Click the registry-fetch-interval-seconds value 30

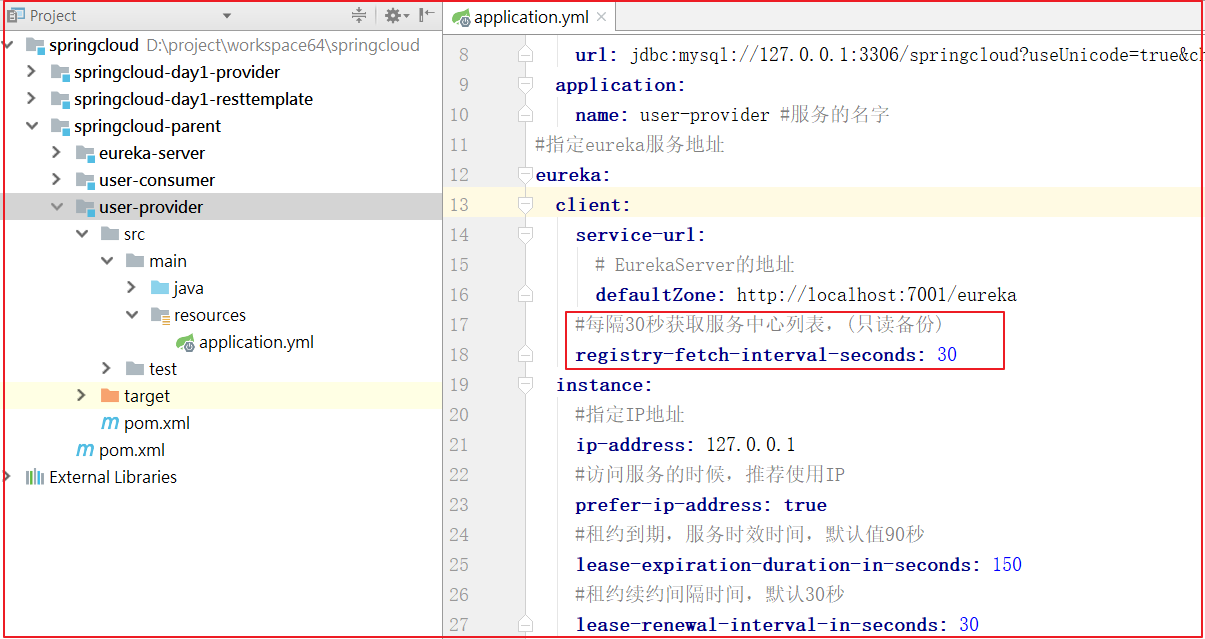click(947, 355)
